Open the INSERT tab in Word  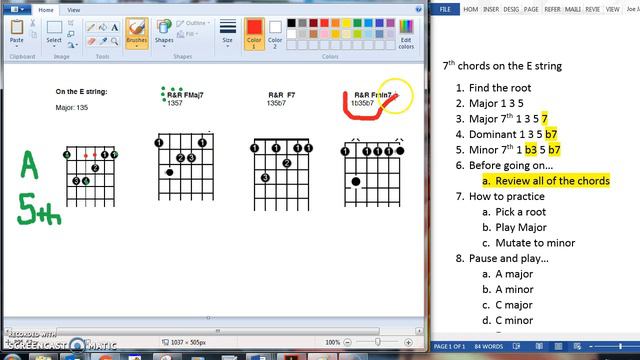tap(491, 9)
